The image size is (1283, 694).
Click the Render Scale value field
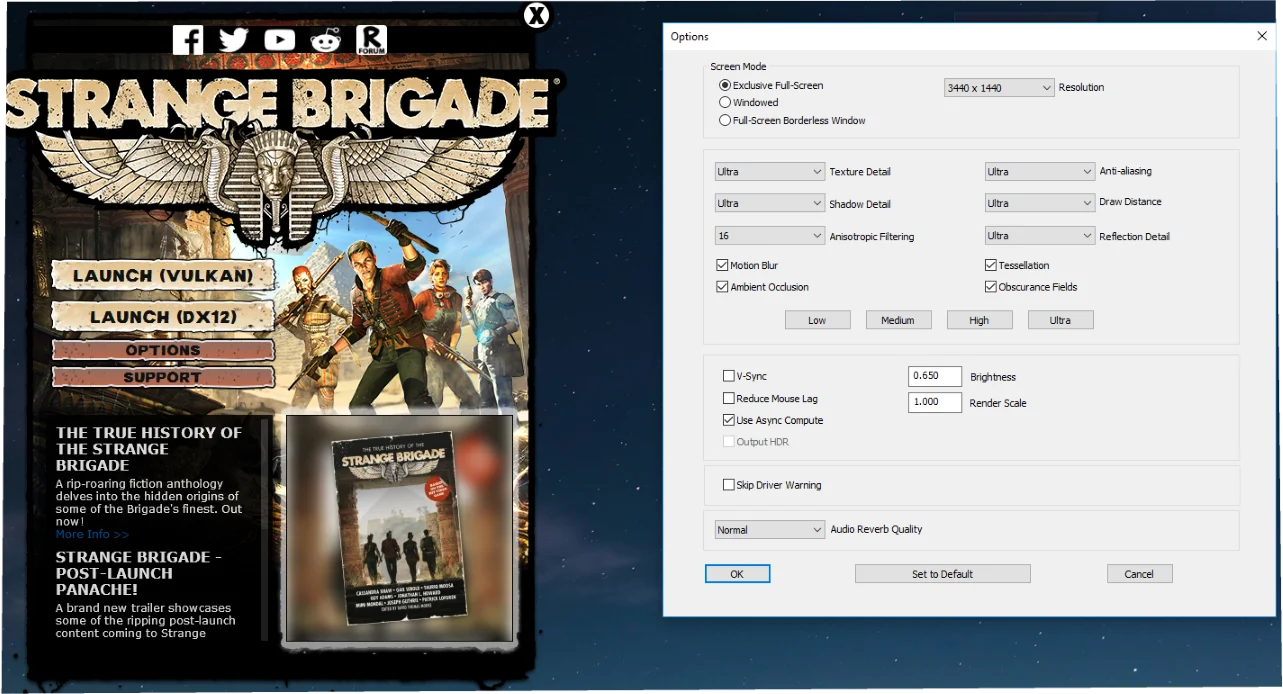(x=934, y=402)
